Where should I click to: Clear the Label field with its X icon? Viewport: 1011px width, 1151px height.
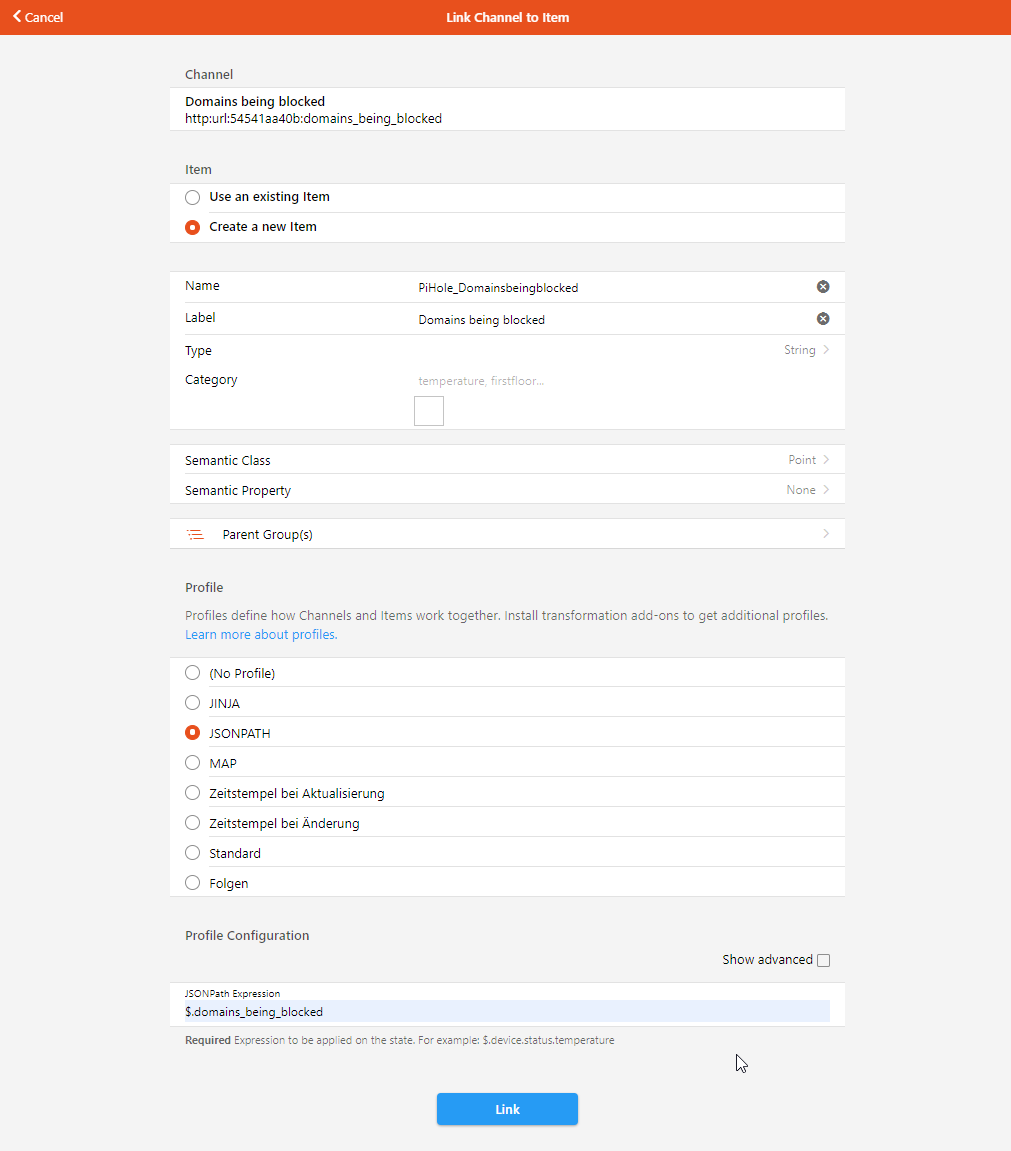coord(823,319)
